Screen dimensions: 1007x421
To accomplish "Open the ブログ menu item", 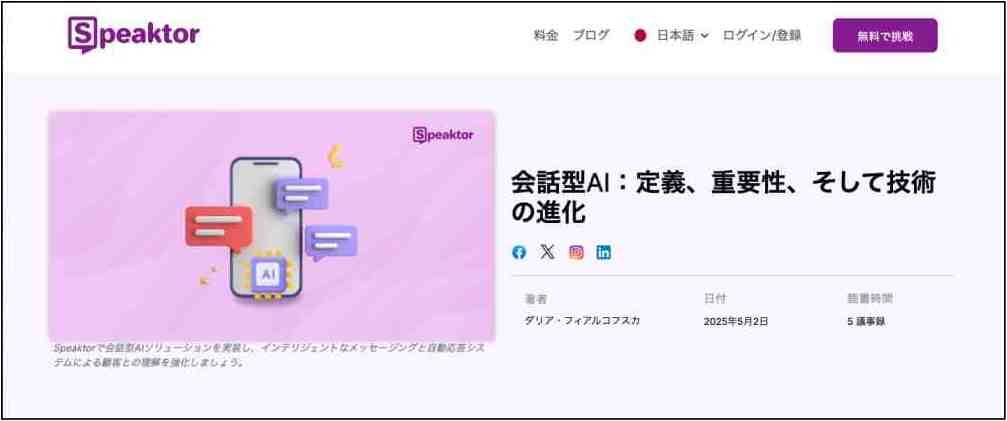I will point(591,36).
